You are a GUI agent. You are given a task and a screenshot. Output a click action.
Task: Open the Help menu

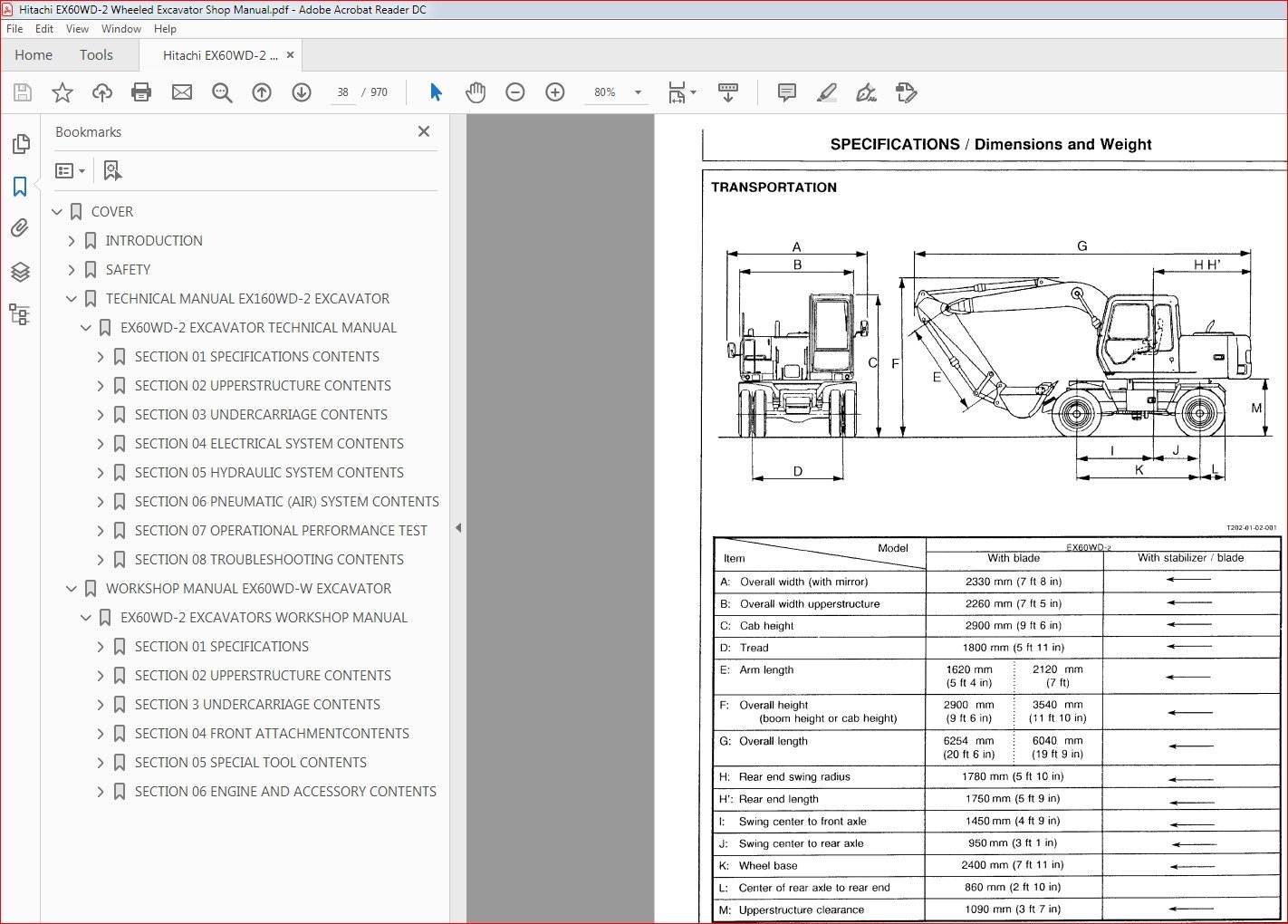165,29
